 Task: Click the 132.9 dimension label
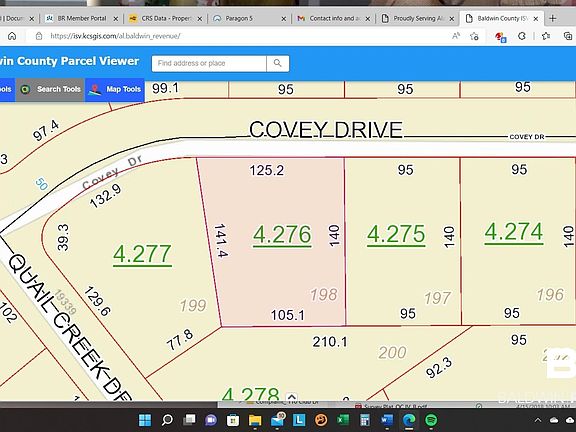point(106,196)
